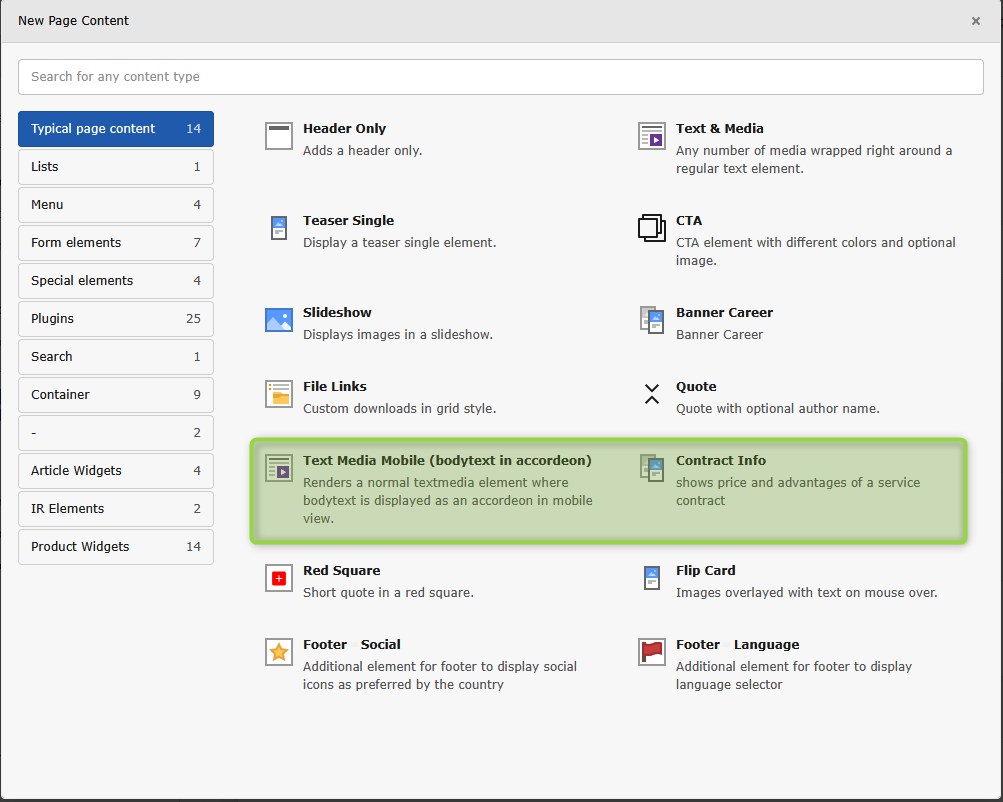Click the Teaser Single icon
The width and height of the screenshot is (1003, 802).
pyautogui.click(x=279, y=228)
